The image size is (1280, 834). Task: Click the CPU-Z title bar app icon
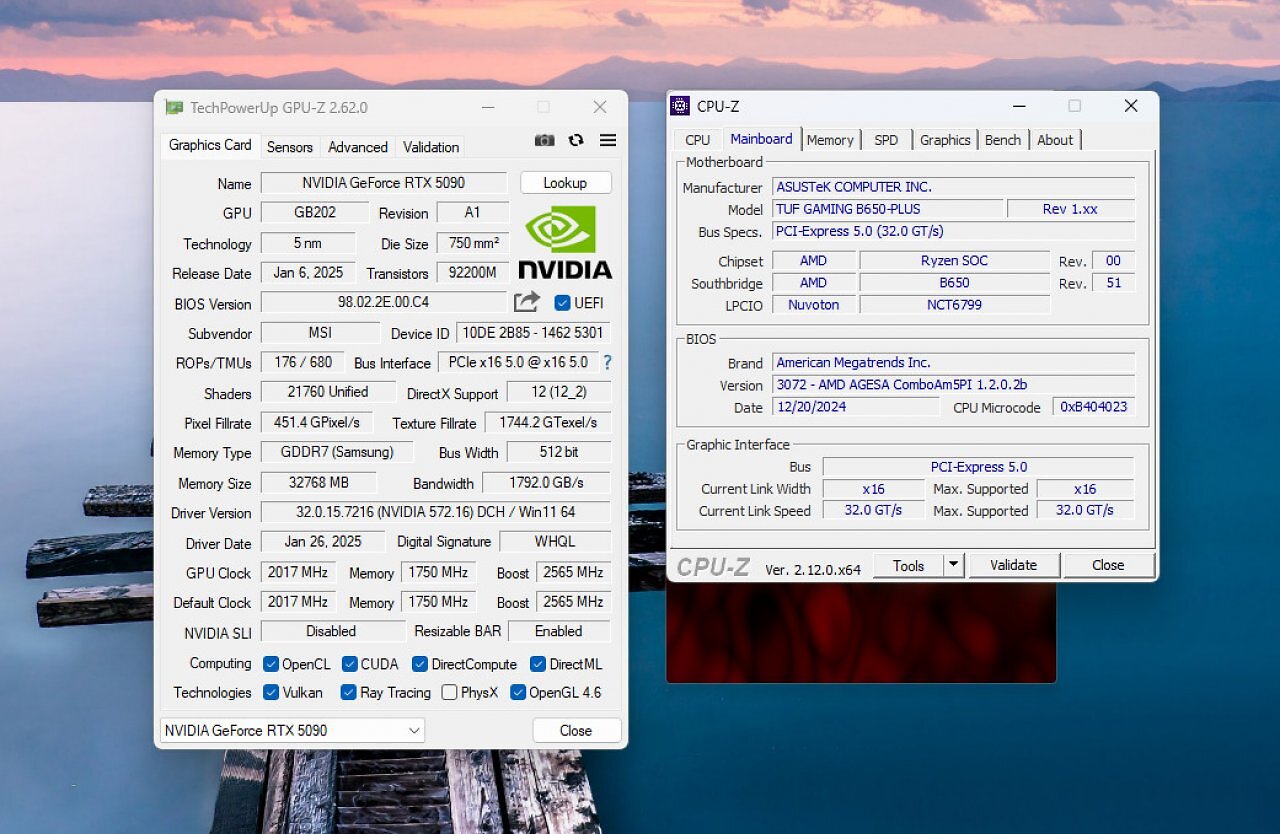pos(680,106)
